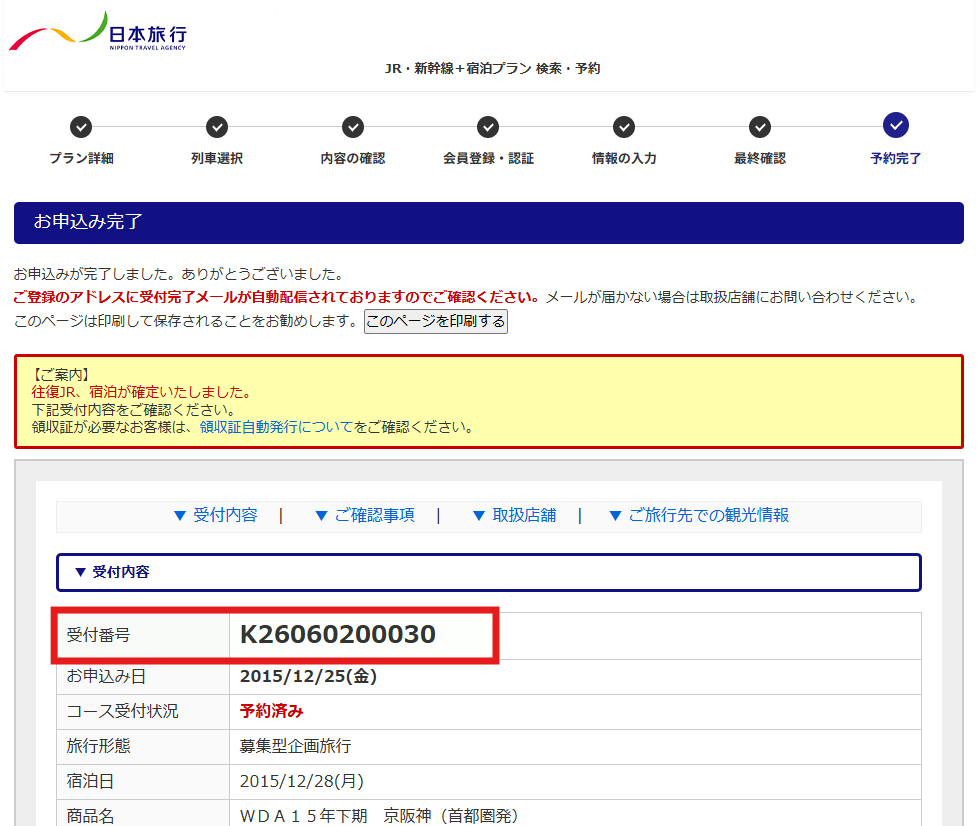Click reservation number K26060200030

[x=338, y=635]
